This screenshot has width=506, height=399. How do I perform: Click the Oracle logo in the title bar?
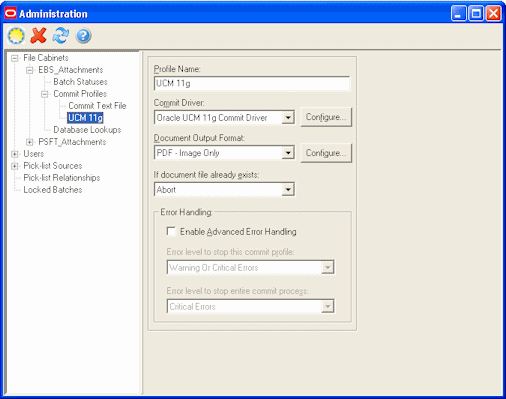coord(10,13)
